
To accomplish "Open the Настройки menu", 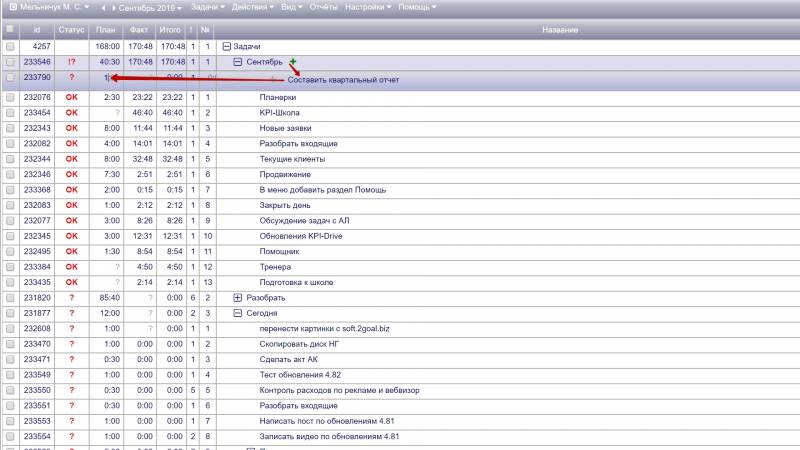I will 368,7.
